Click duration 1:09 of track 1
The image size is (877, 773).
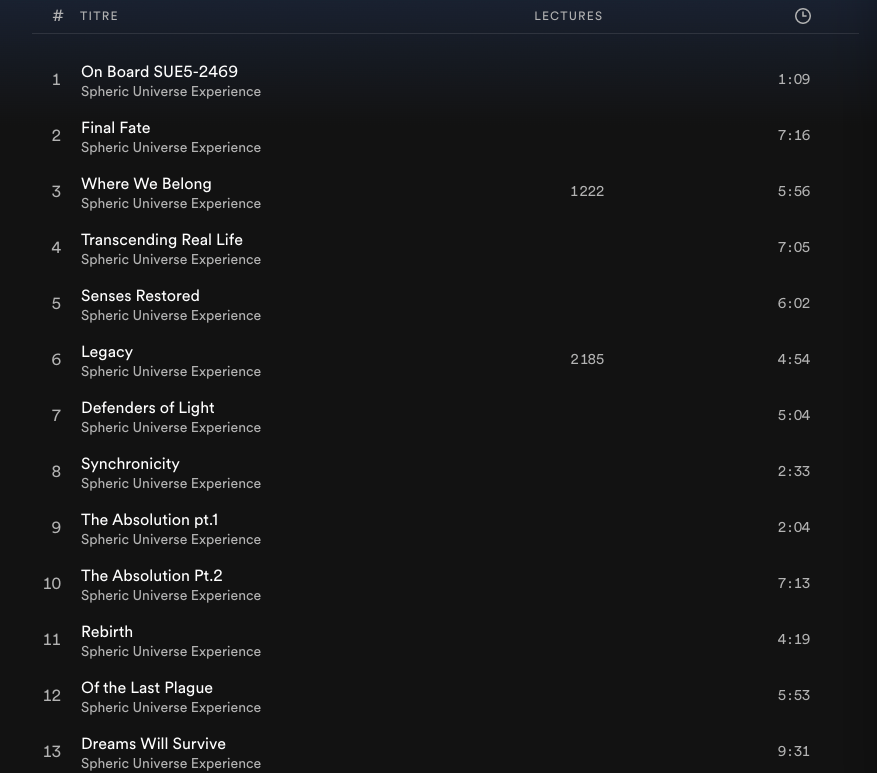click(794, 79)
